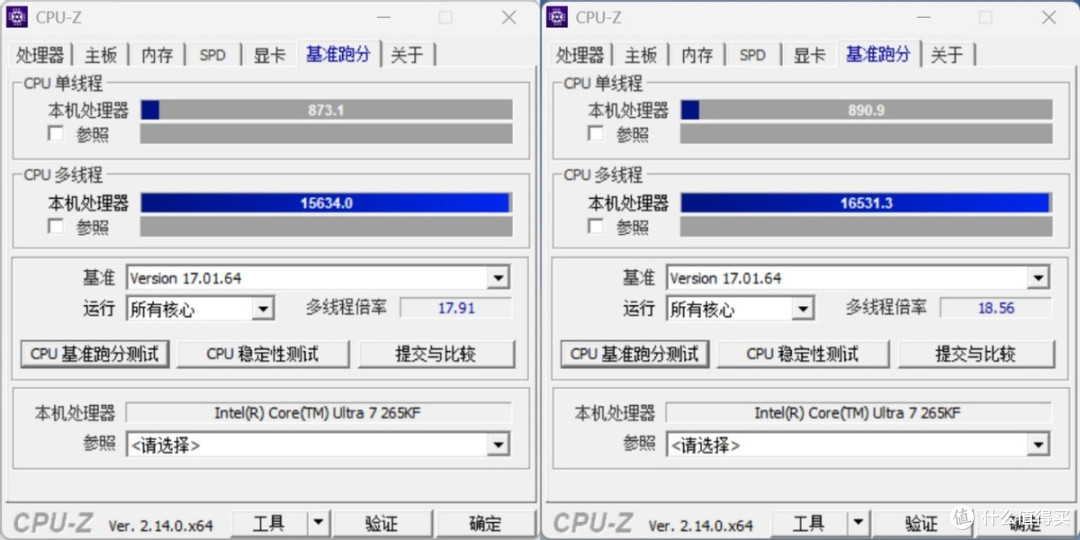
Task: Click 多线程倍率 value 18.56
Action: tap(996, 308)
